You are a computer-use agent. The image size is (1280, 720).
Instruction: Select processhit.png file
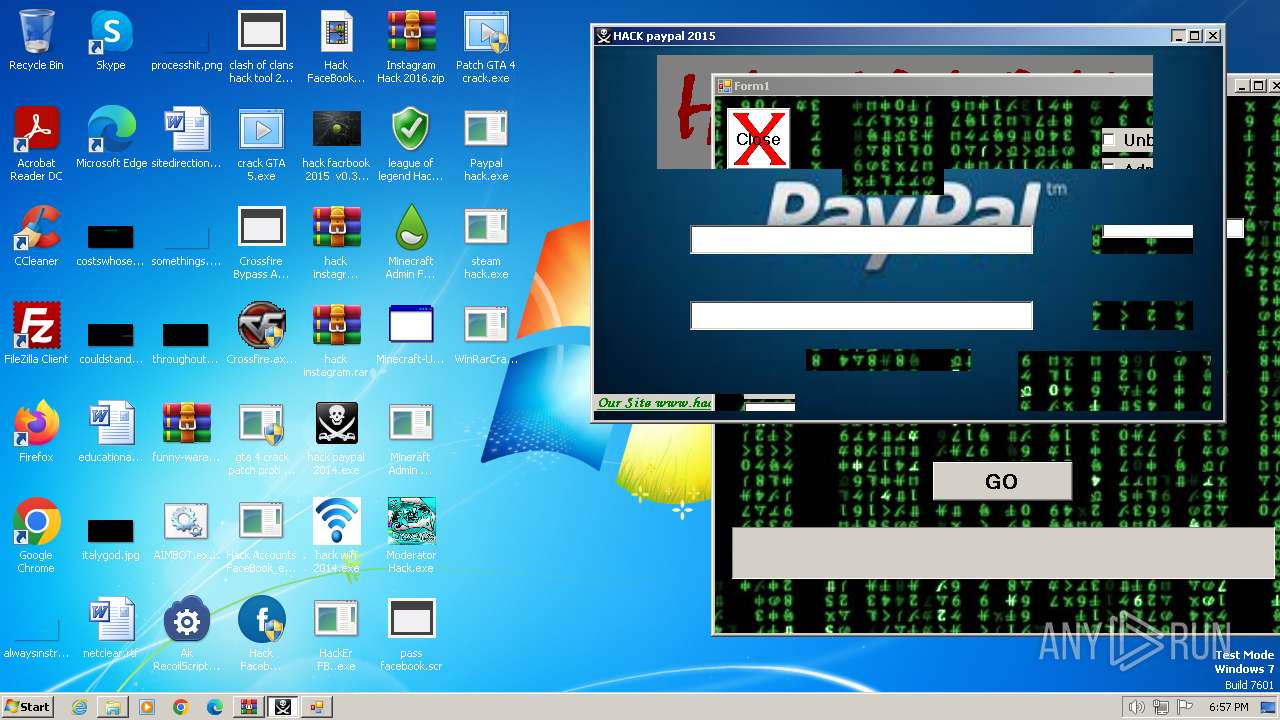186,40
